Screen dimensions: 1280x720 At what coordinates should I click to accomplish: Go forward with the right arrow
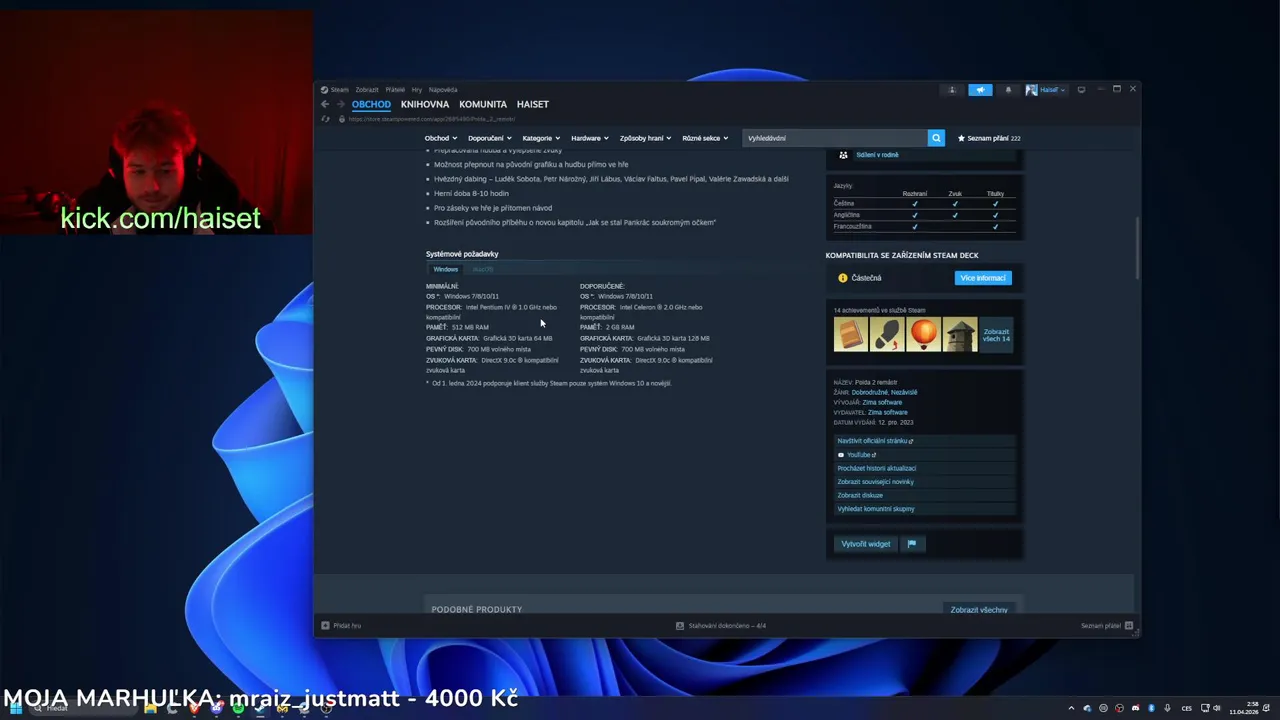pos(340,104)
